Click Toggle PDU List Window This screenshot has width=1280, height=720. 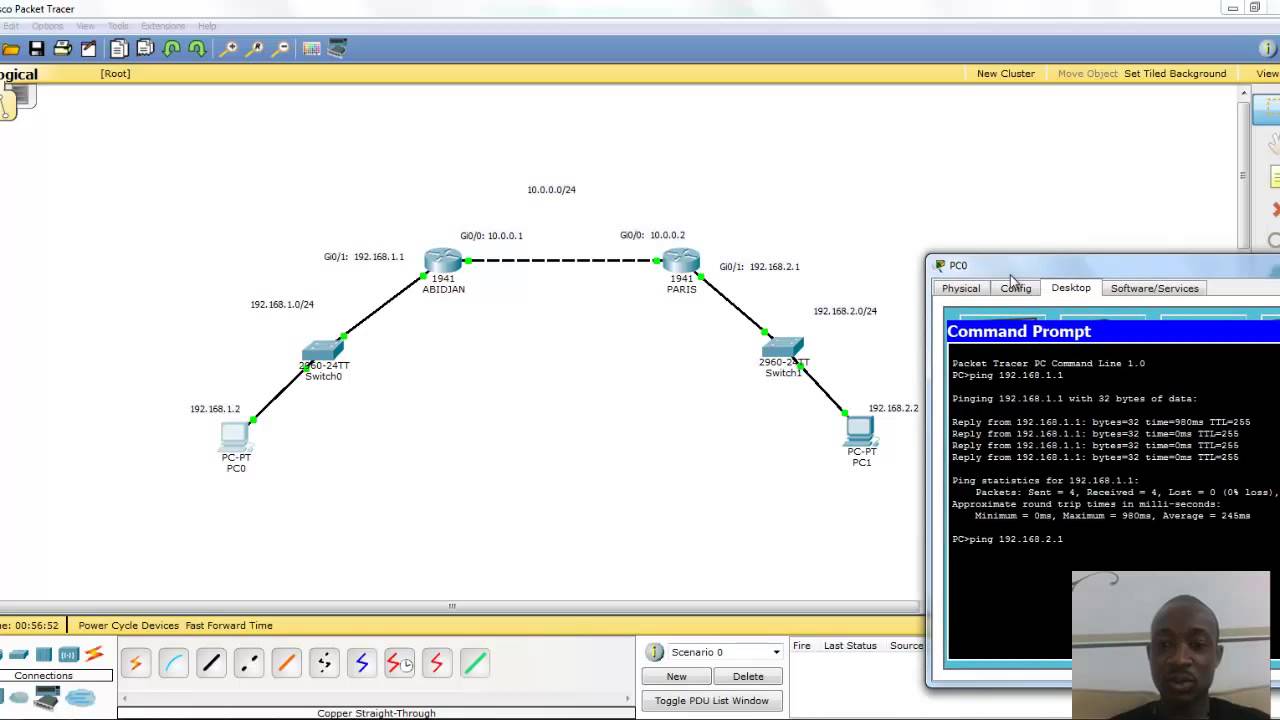coord(712,700)
